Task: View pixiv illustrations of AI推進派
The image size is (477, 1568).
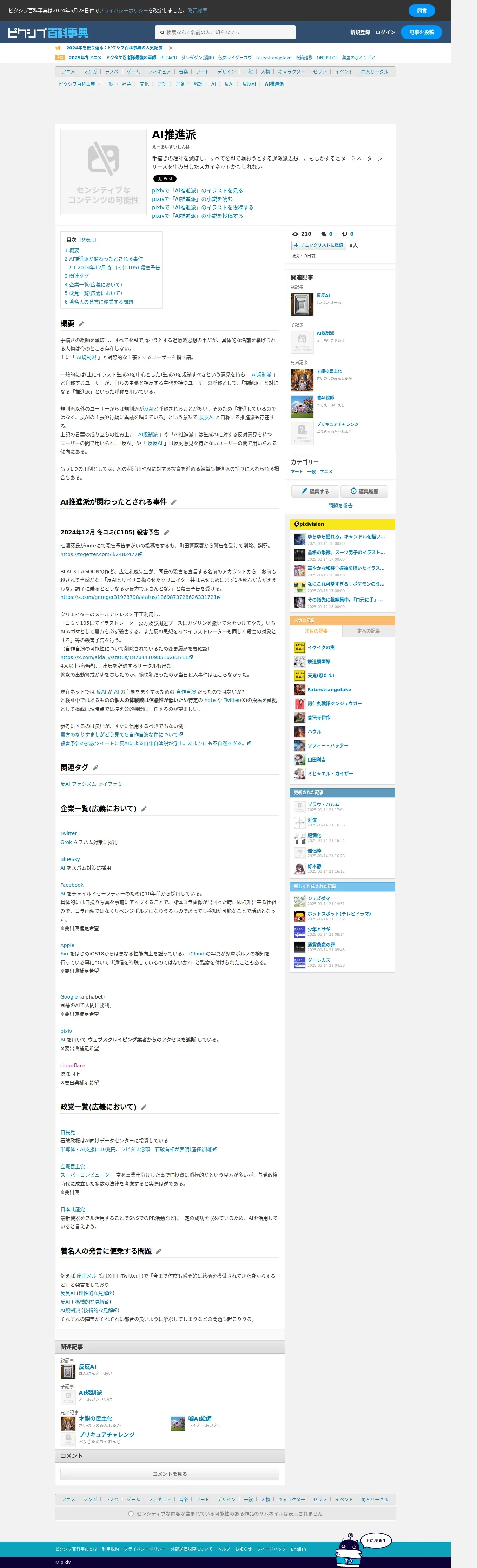Action: (x=197, y=190)
